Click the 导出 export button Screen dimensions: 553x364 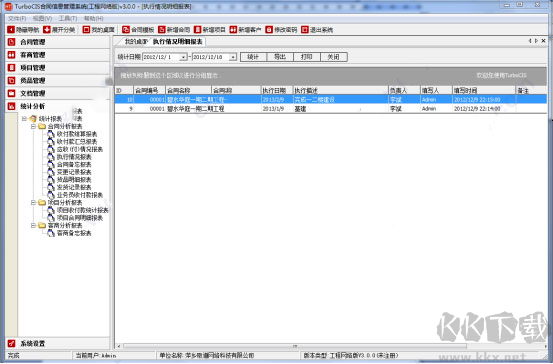280,57
